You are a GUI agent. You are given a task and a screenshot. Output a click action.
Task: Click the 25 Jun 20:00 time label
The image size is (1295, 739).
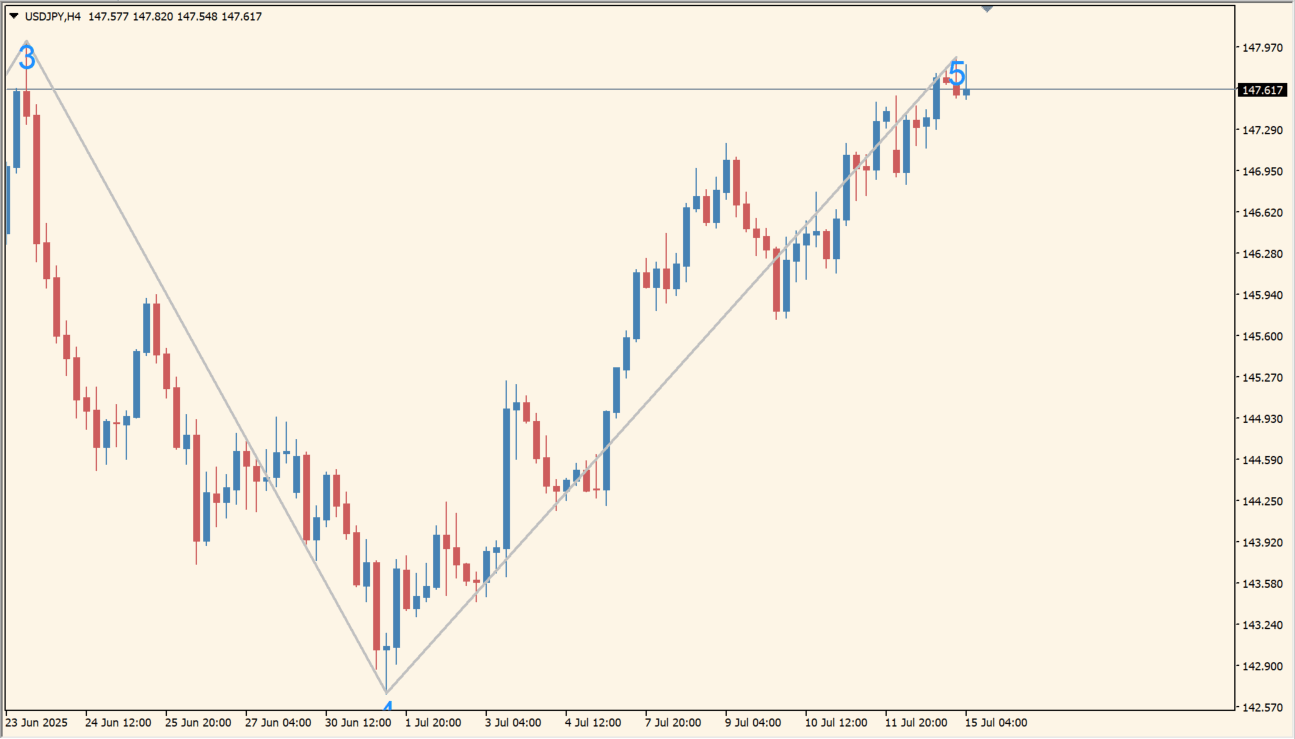[198, 723]
